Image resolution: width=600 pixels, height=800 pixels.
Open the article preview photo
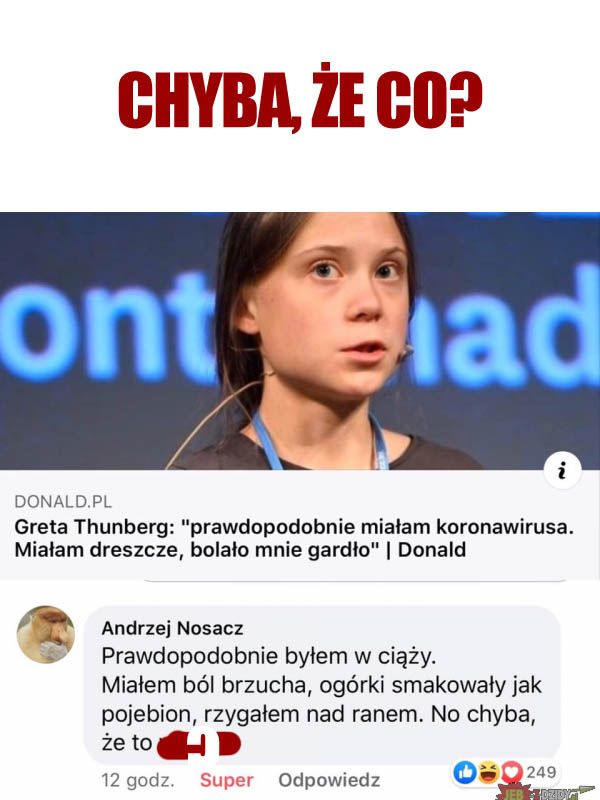[x=300, y=341]
